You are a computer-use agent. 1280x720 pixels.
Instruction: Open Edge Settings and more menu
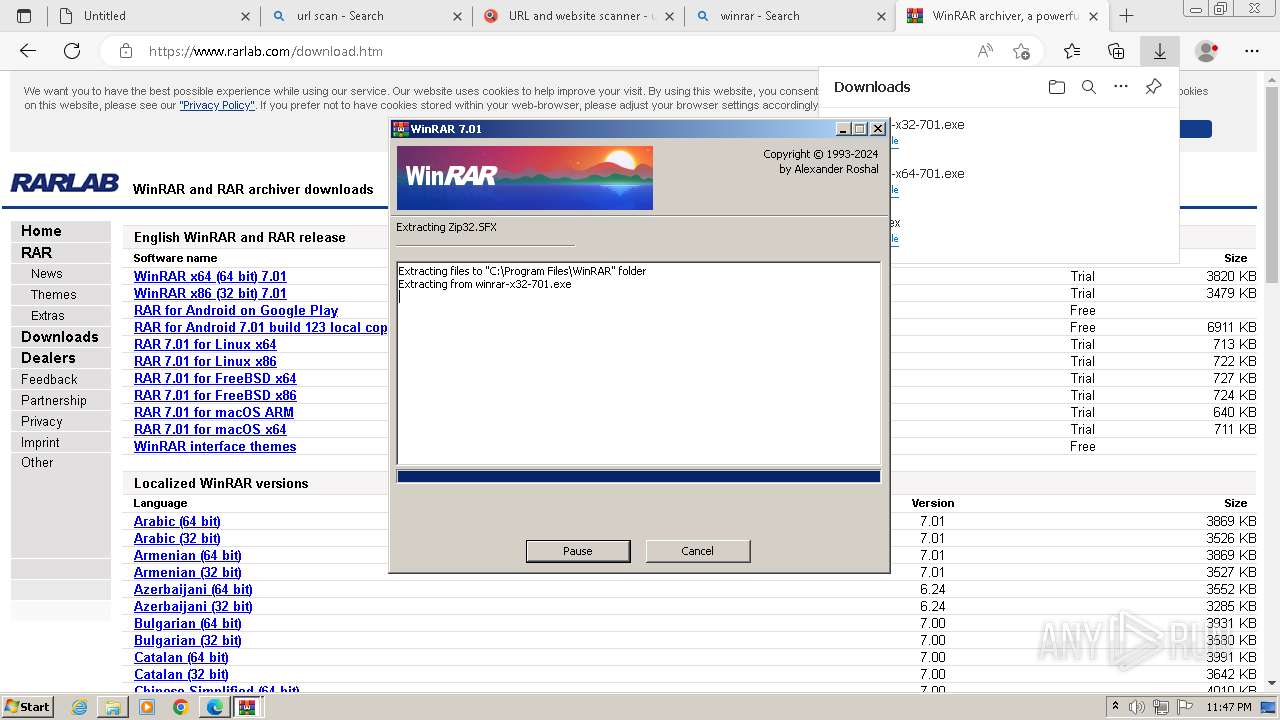pos(1252,51)
